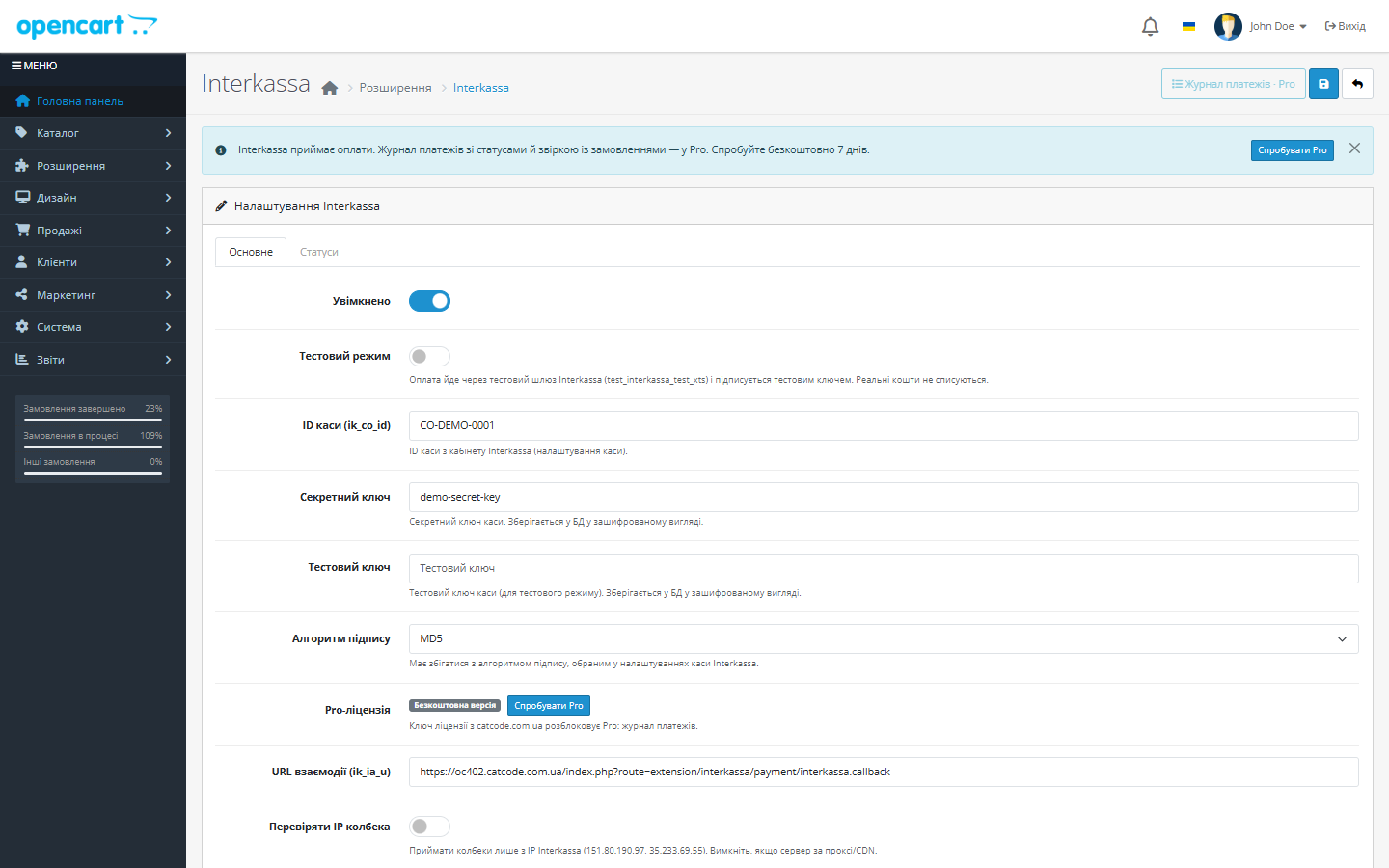This screenshot has height=868, width=1389.
Task: Click the John Doe avatar picture
Action: point(1228,26)
